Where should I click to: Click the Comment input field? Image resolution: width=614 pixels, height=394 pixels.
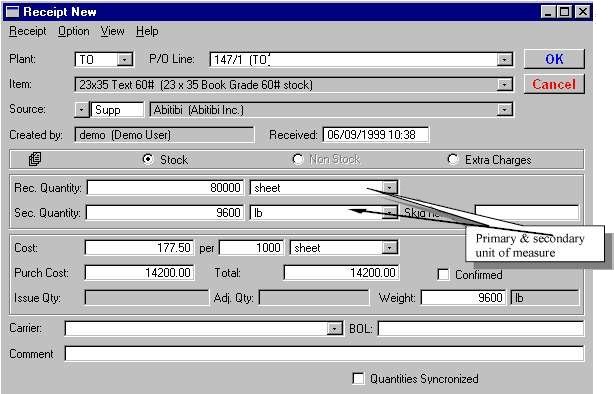pos(324,353)
